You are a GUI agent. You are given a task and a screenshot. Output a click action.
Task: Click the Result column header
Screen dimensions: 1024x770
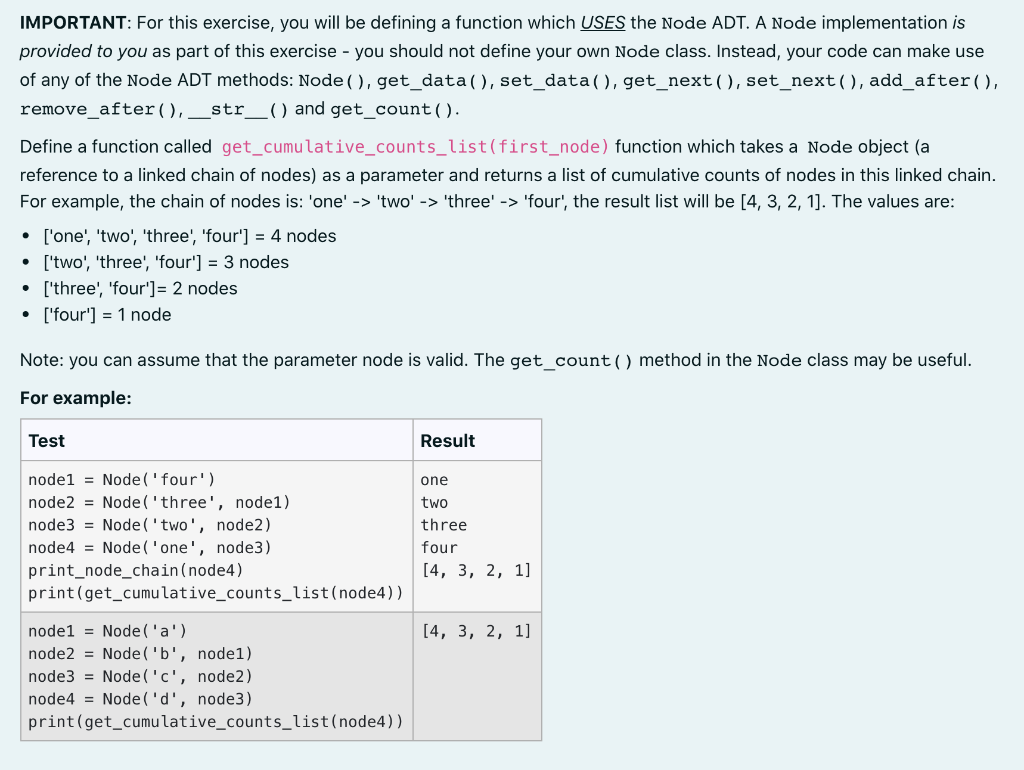448,440
